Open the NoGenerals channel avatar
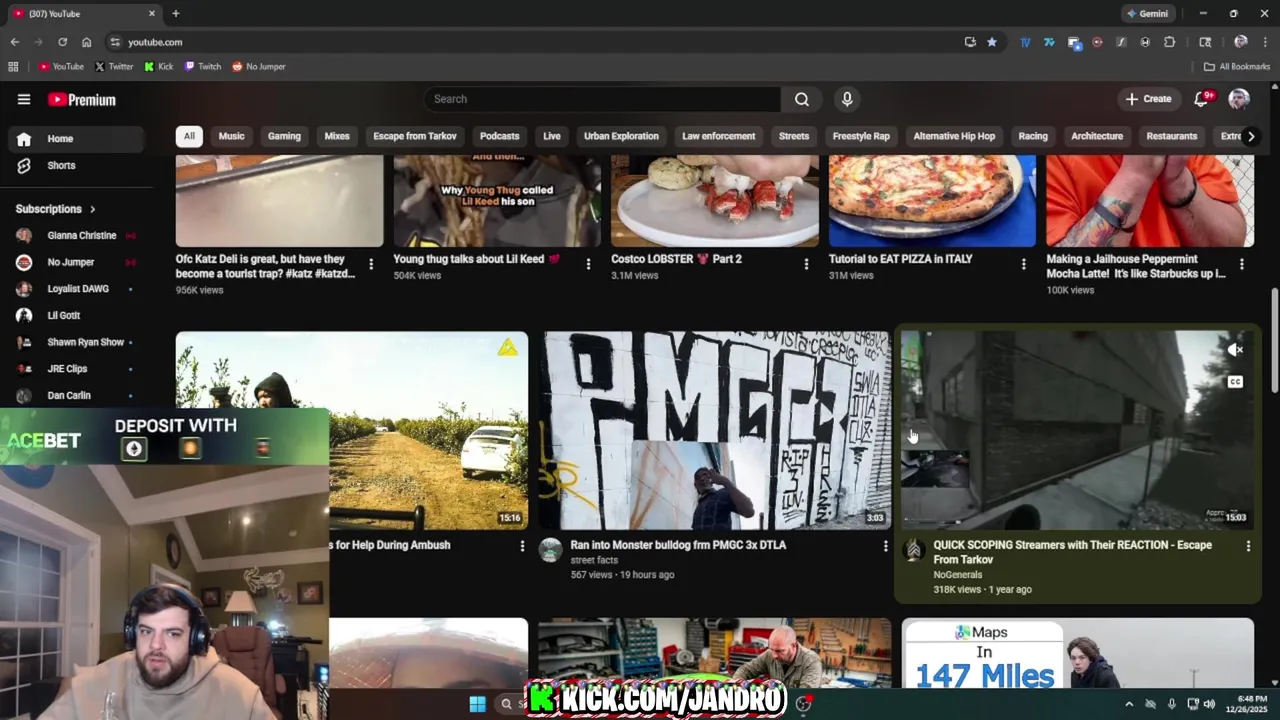1280x720 pixels. (913, 550)
